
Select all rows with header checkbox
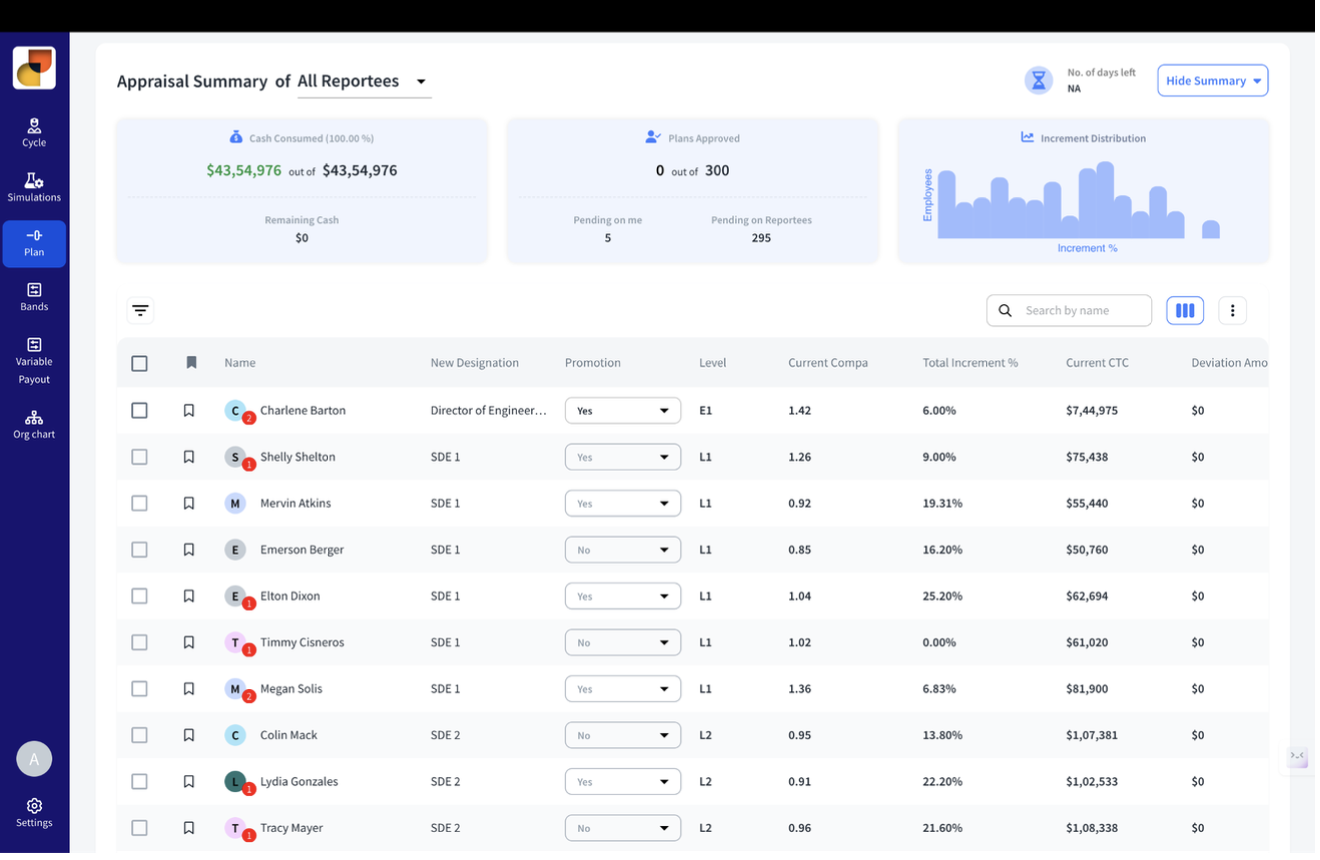[x=140, y=364]
